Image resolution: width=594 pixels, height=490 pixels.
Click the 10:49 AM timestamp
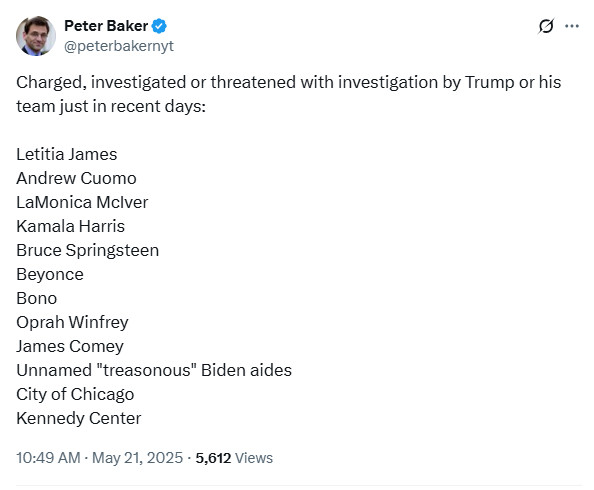click(48, 458)
